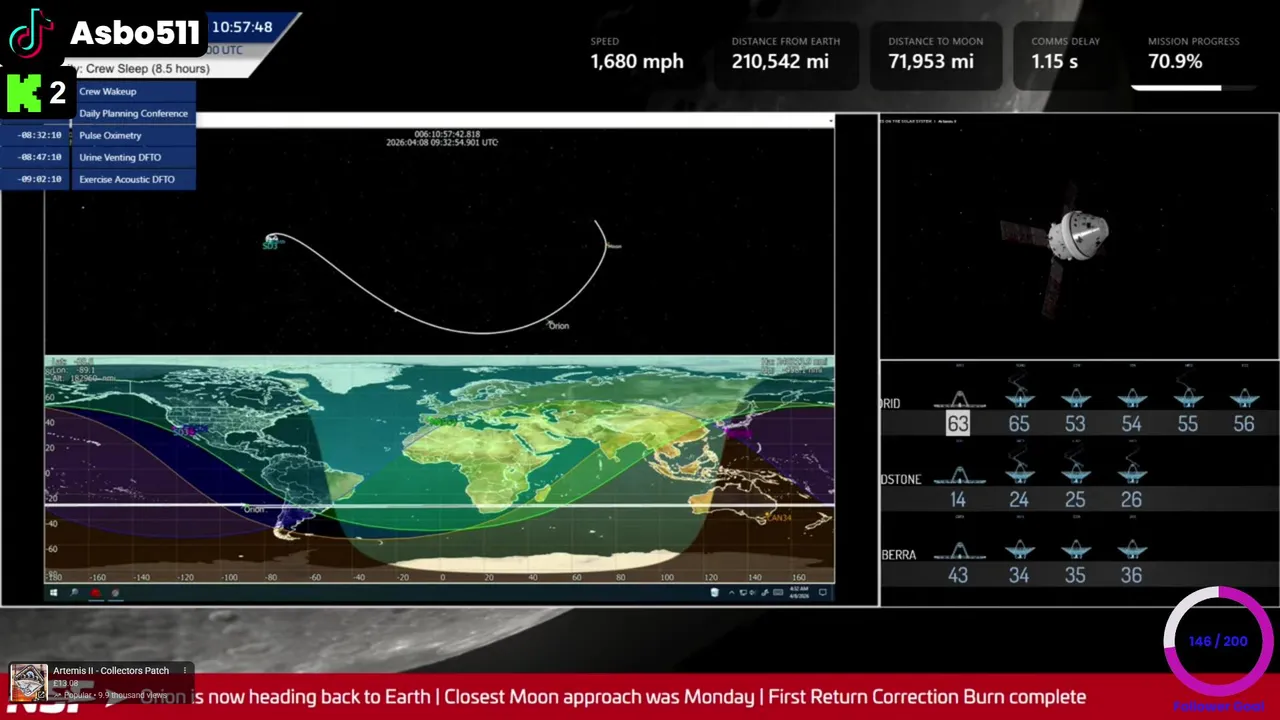
Task: Open the Artemis II - Collectors Patch title link
Action: [x=111, y=671]
